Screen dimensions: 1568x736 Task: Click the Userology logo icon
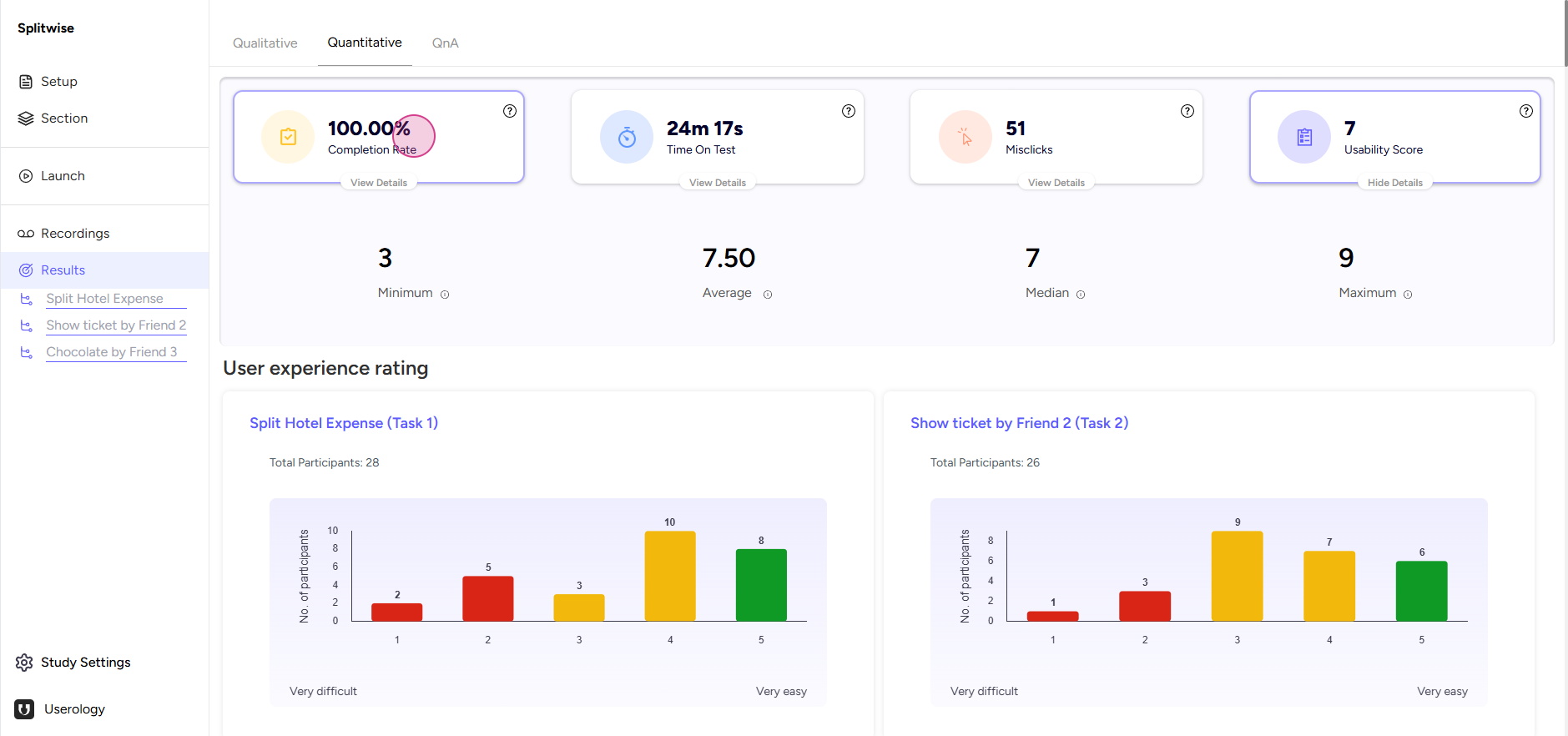(24, 709)
